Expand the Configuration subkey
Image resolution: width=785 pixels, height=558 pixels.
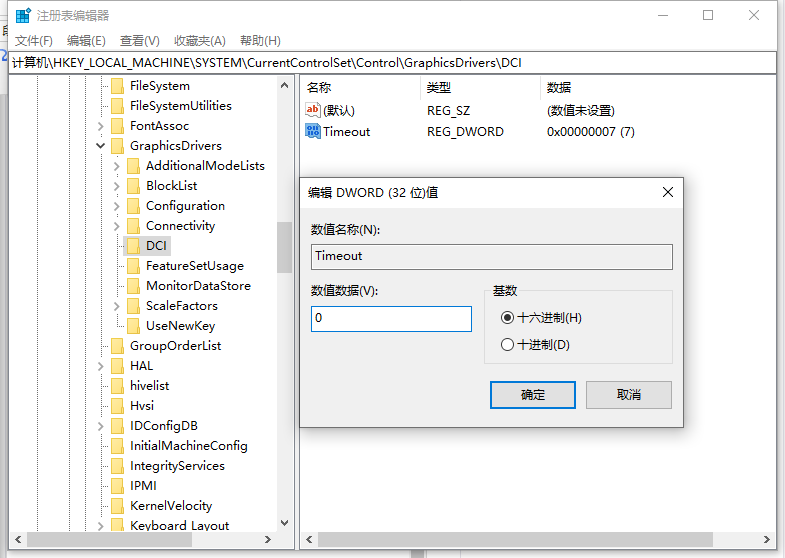point(117,206)
